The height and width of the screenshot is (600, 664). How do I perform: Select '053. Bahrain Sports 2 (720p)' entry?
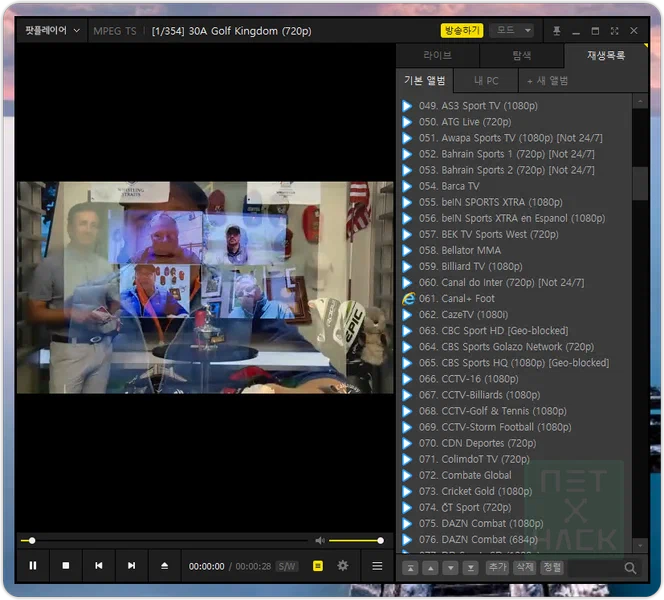click(506, 170)
